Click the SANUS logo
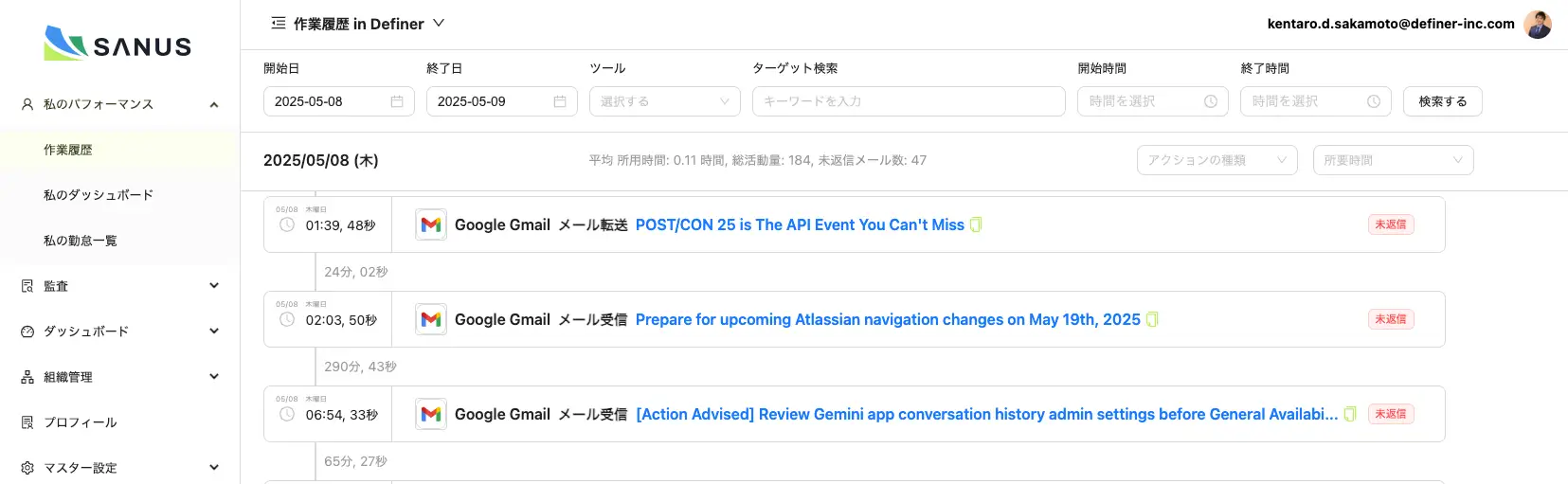 pos(118,44)
